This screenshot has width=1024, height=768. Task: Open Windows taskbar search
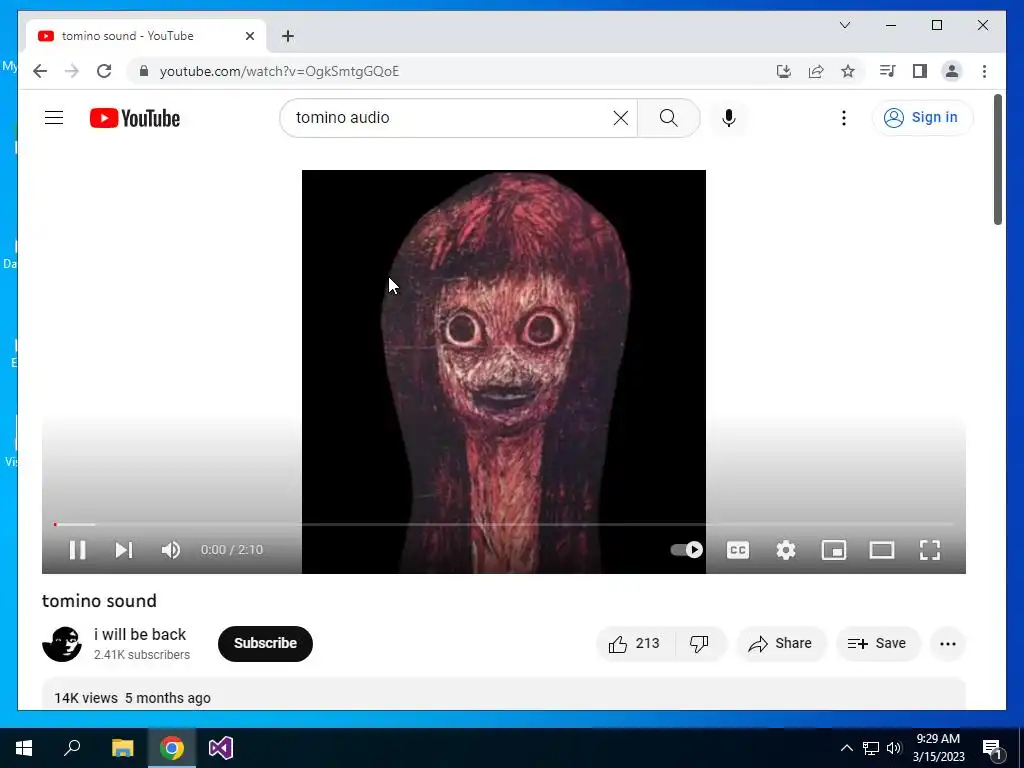click(72, 748)
